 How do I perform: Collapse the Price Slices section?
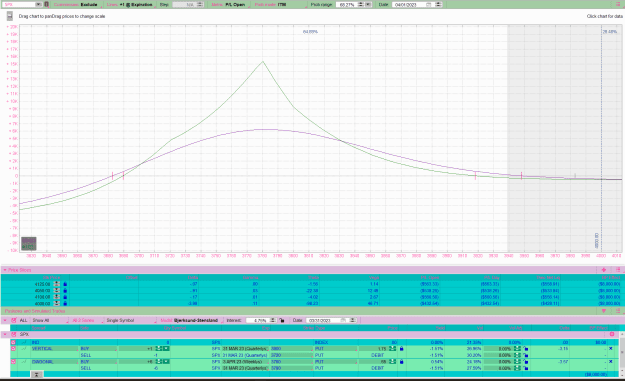tap(5, 270)
